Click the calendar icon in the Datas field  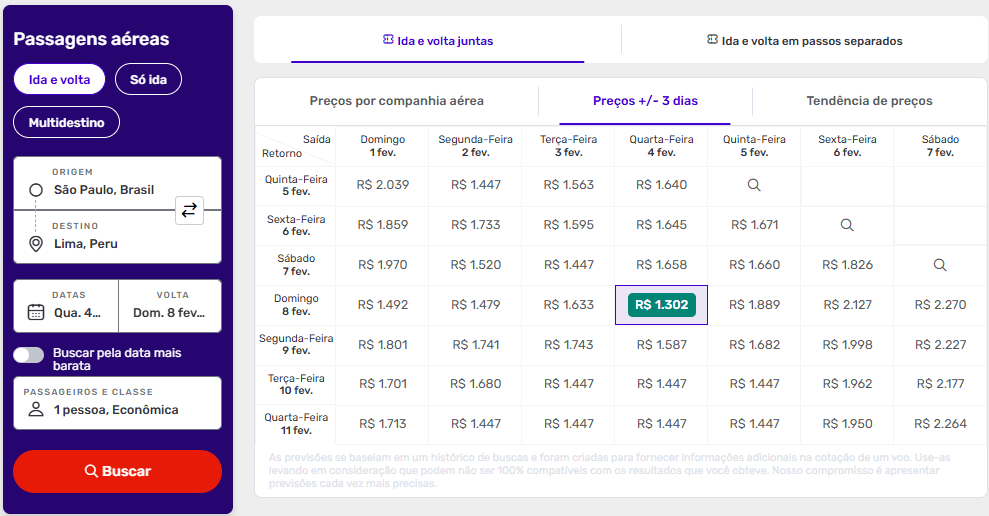pos(36,312)
